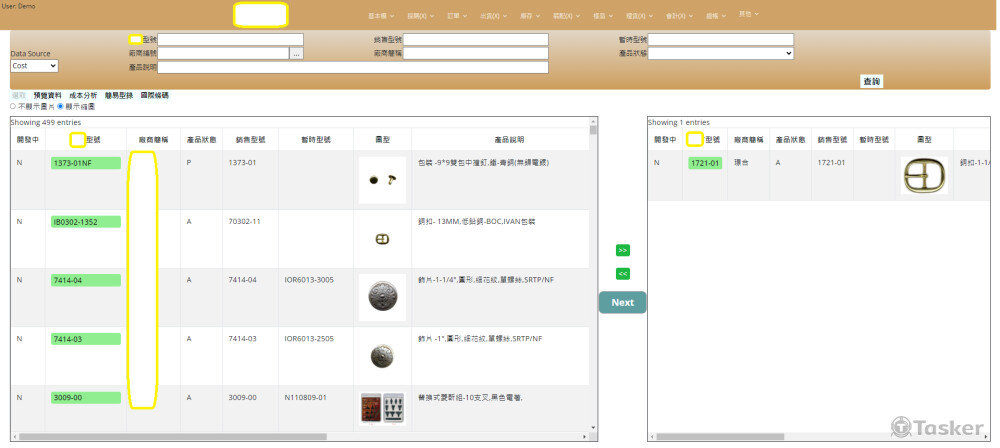Open the 會計(X) menu
1000x448 pixels.
point(679,16)
